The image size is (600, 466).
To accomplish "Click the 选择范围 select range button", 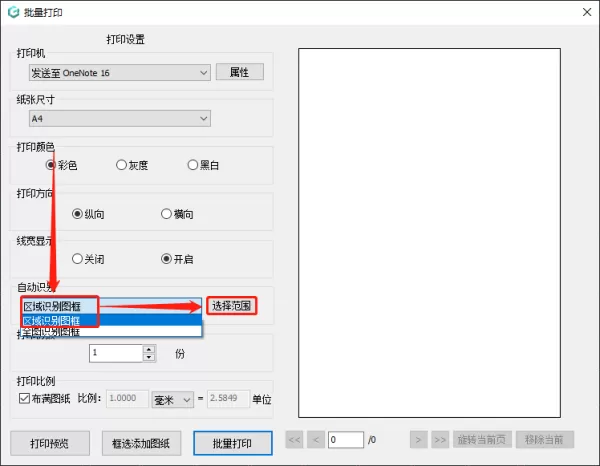I will point(232,306).
